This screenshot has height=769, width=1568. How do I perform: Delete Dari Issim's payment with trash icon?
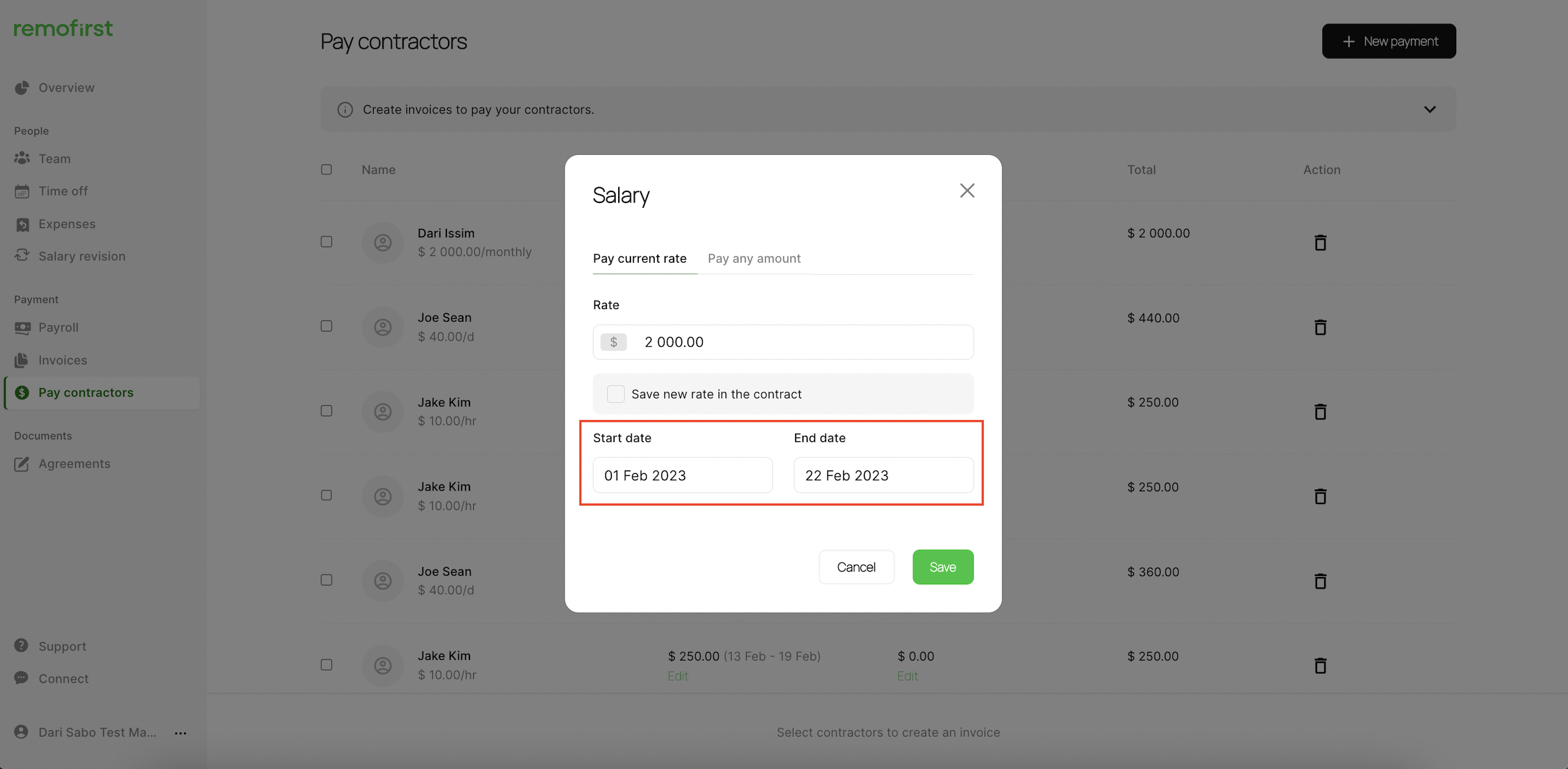(x=1320, y=243)
